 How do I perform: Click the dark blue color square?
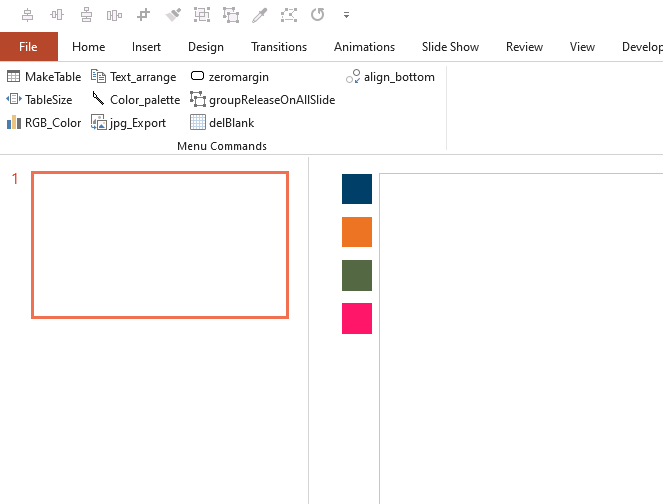pyautogui.click(x=357, y=189)
